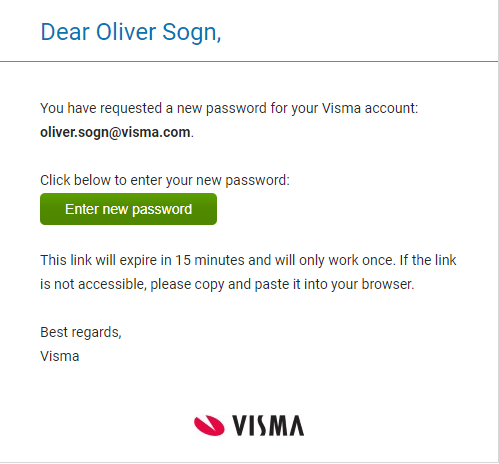Click the word 'password' on the green button
This screenshot has width=499, height=464.
point(162,210)
